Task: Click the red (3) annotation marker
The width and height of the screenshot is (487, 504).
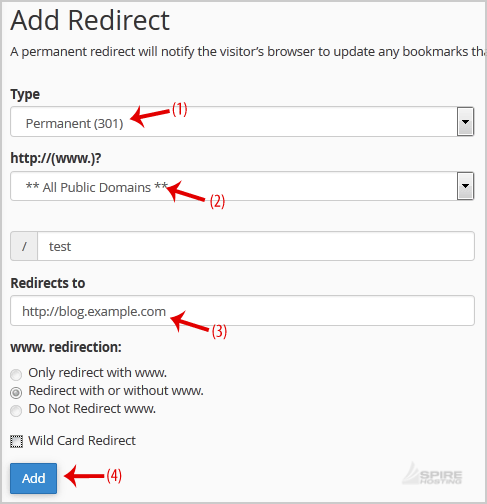Action: (219, 331)
